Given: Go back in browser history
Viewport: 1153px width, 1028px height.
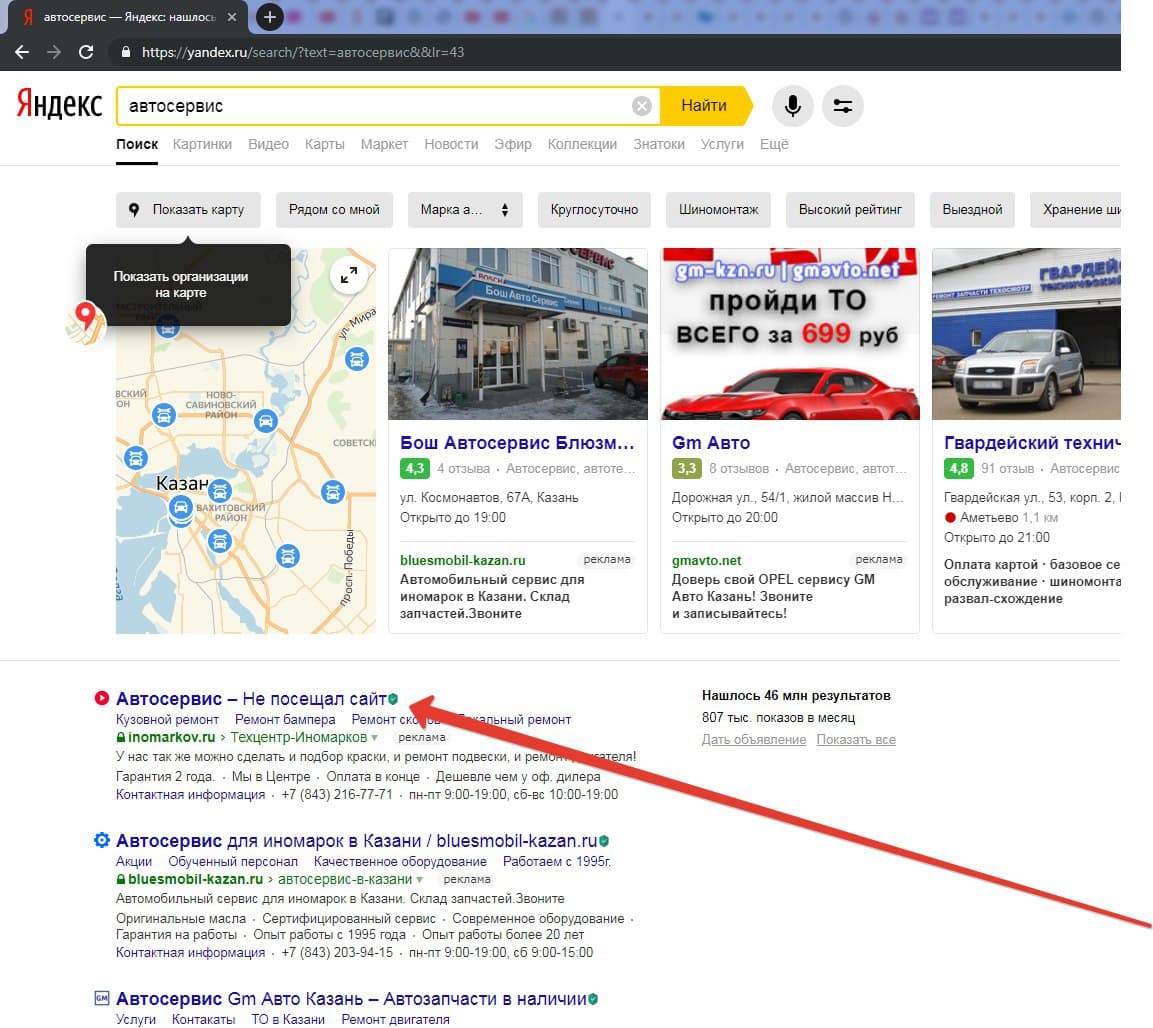Looking at the screenshot, I should pos(22,52).
